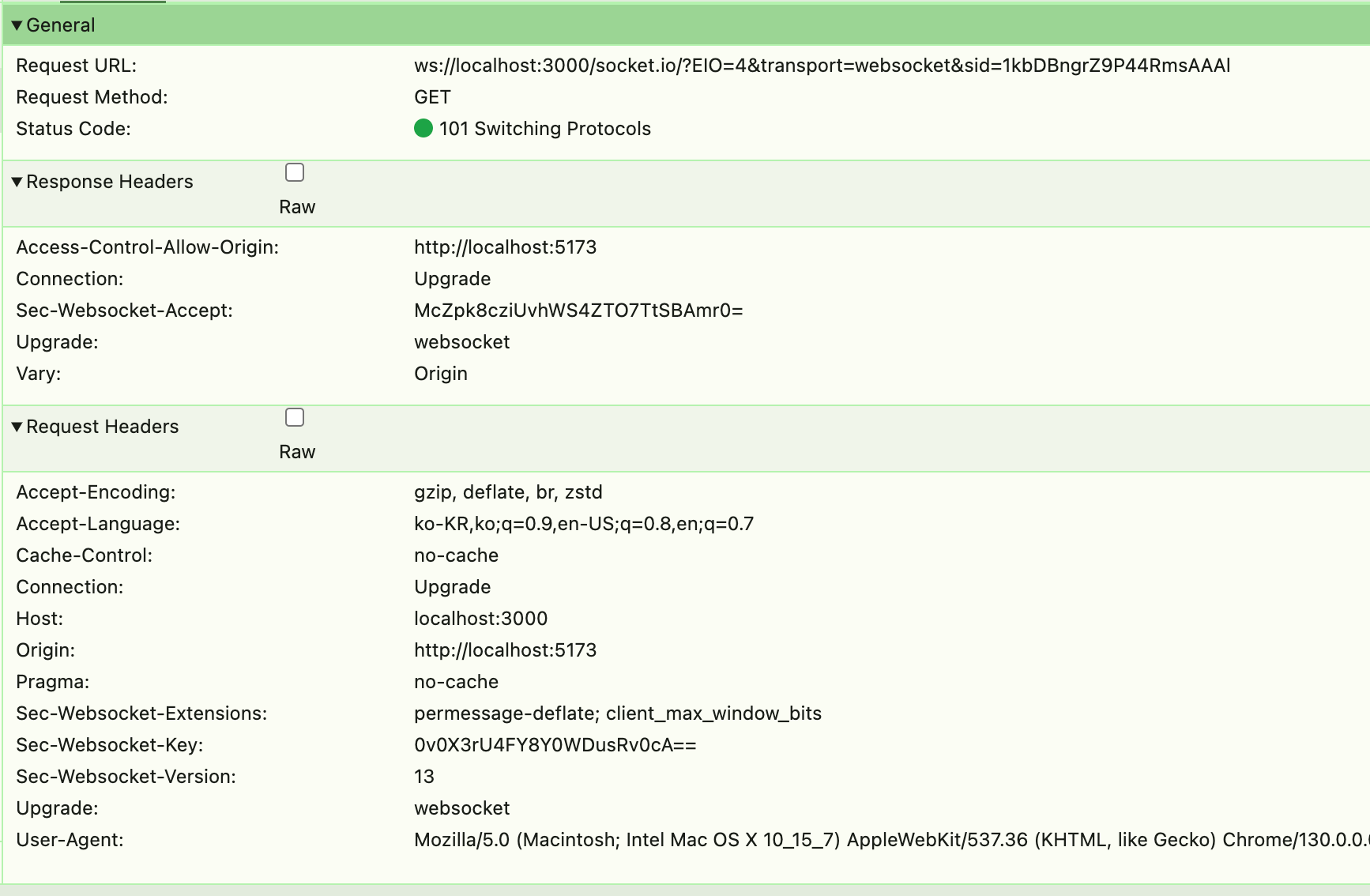Click the Vary header name label
The image size is (1370, 896).
pos(38,374)
